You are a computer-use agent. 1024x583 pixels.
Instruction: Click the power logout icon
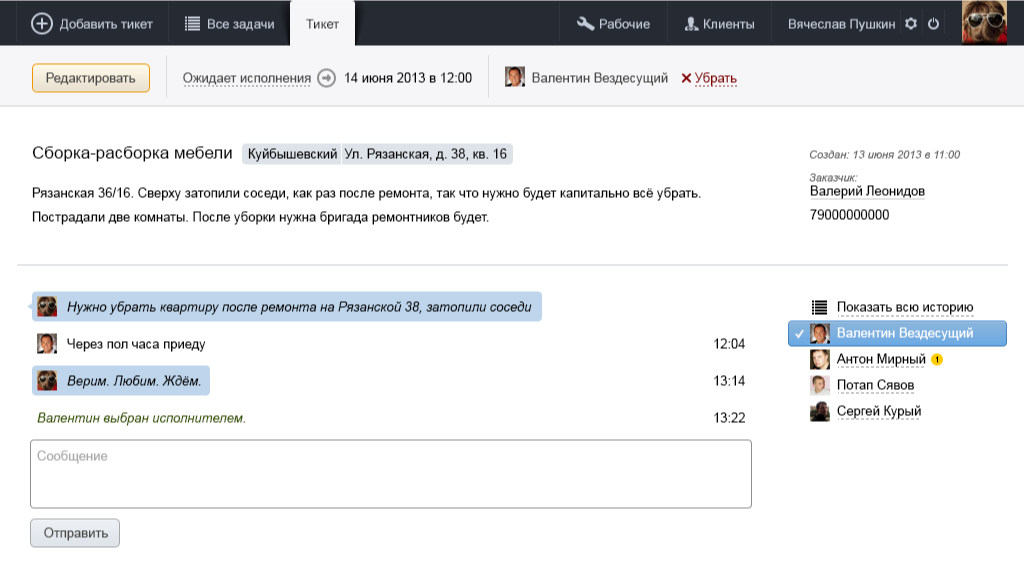934,24
